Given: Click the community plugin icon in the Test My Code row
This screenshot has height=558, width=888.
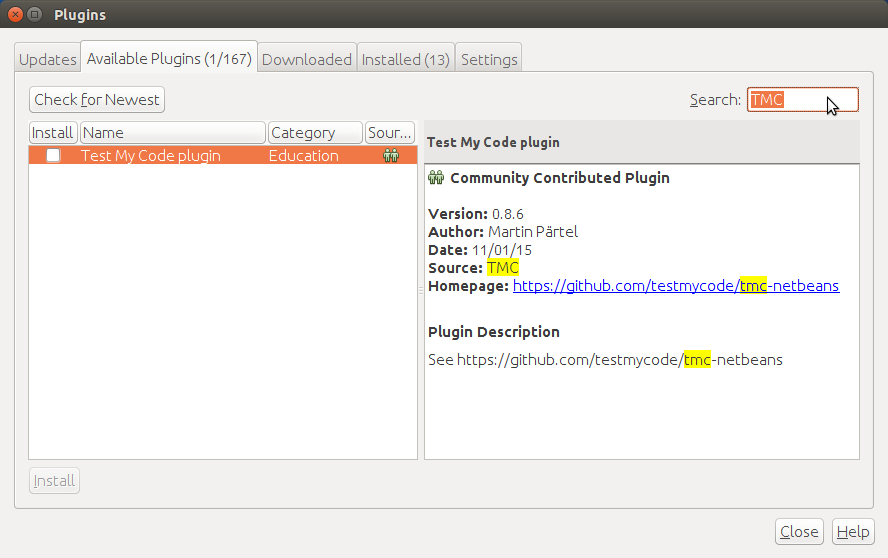Looking at the screenshot, I should 391,155.
